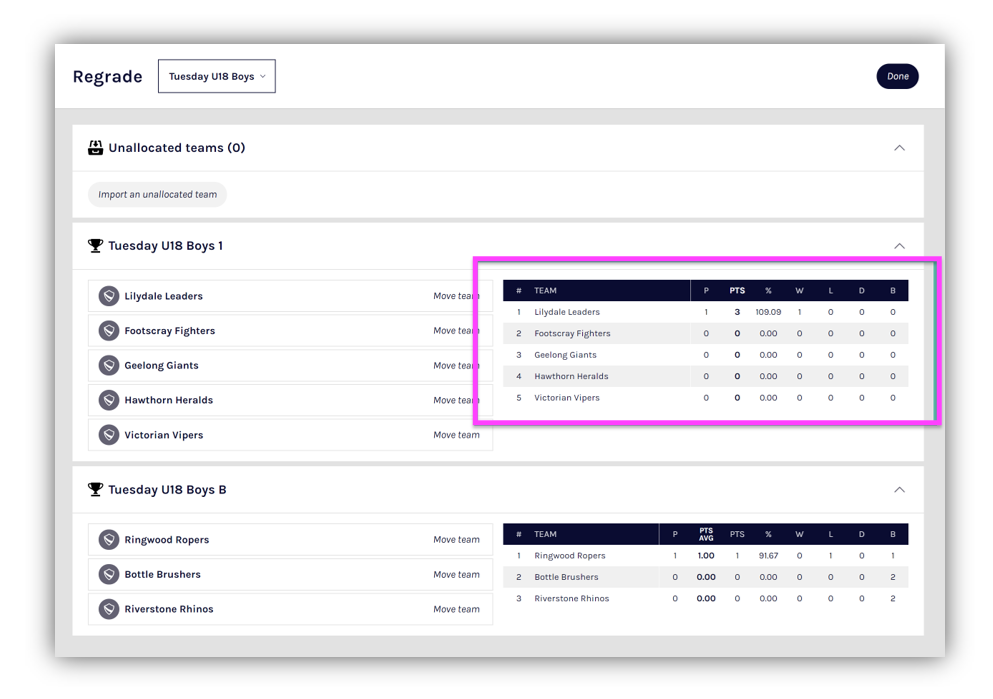Click the Regrade page title

(x=108, y=77)
